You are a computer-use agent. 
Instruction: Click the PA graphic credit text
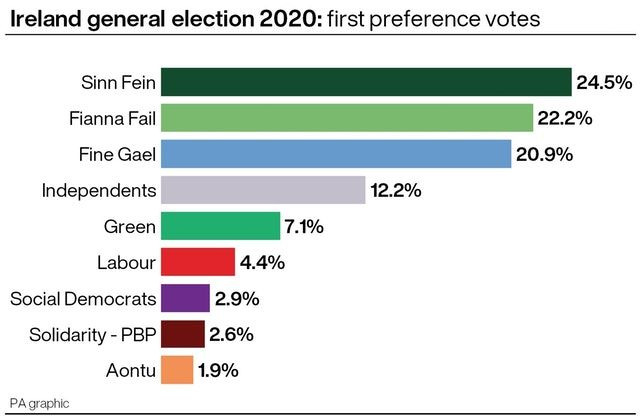pos(40,404)
